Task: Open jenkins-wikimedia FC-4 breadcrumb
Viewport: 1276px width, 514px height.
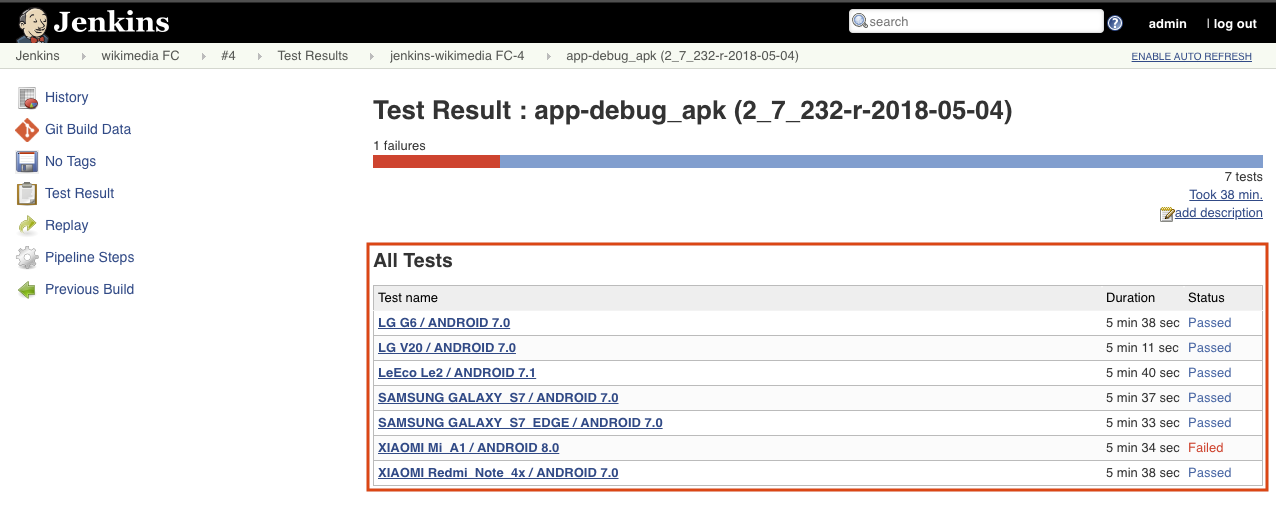Action: tap(457, 56)
